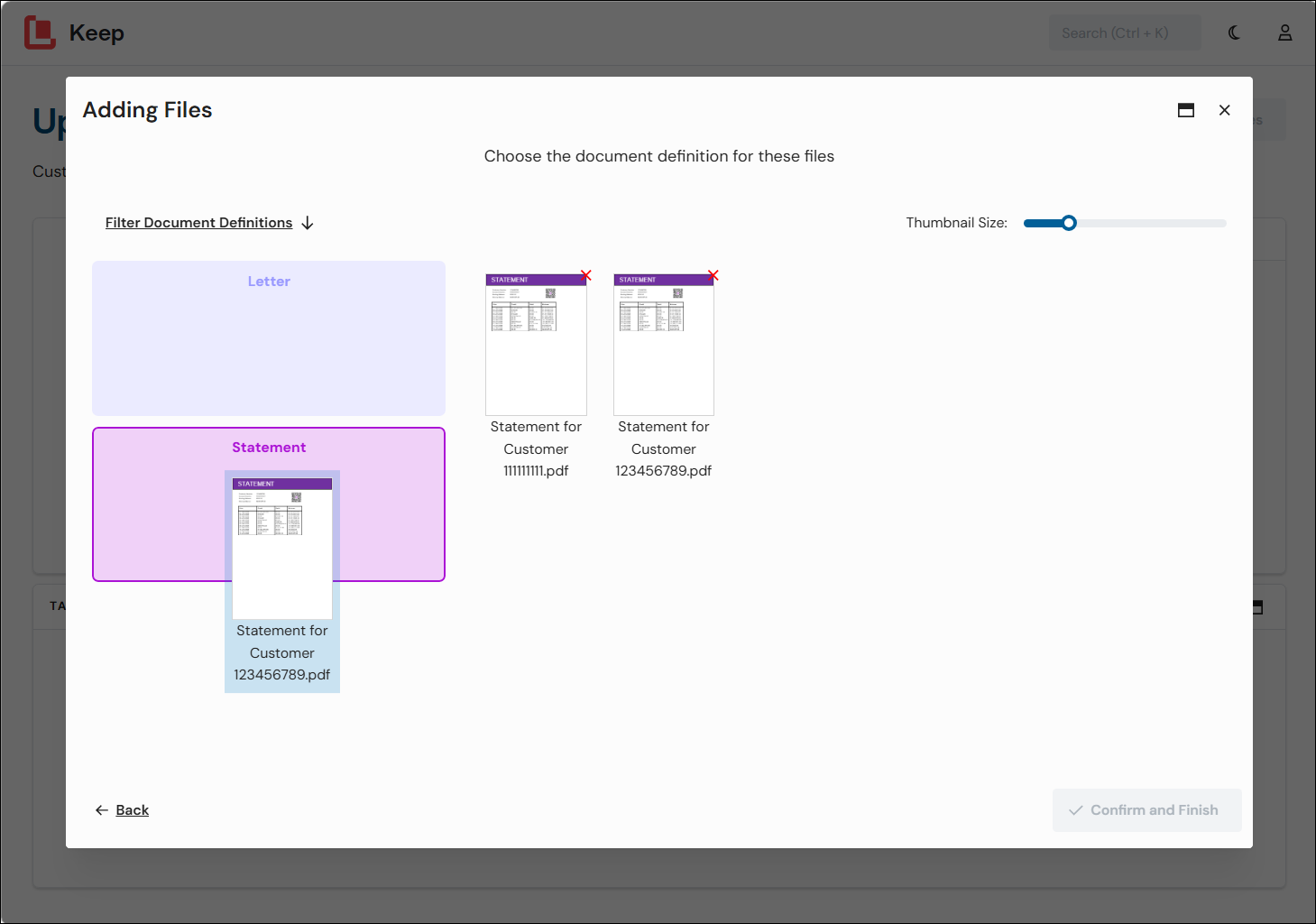Go Back to the previous step
This screenshot has height=924, width=1316.
click(x=132, y=810)
